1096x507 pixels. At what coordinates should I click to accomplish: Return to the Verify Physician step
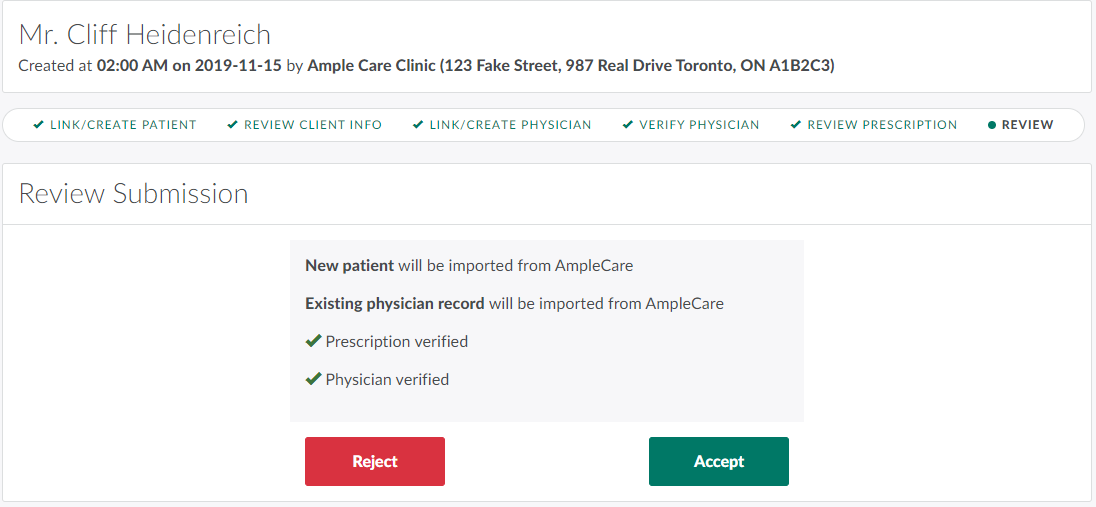coord(699,125)
